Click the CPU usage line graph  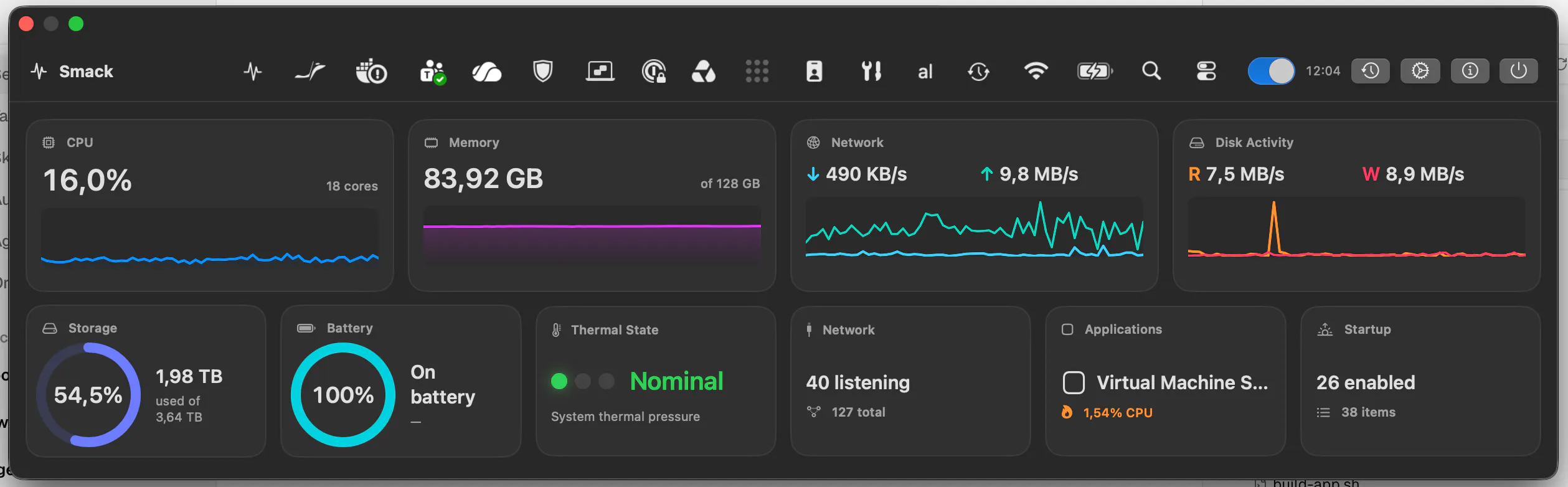210,237
